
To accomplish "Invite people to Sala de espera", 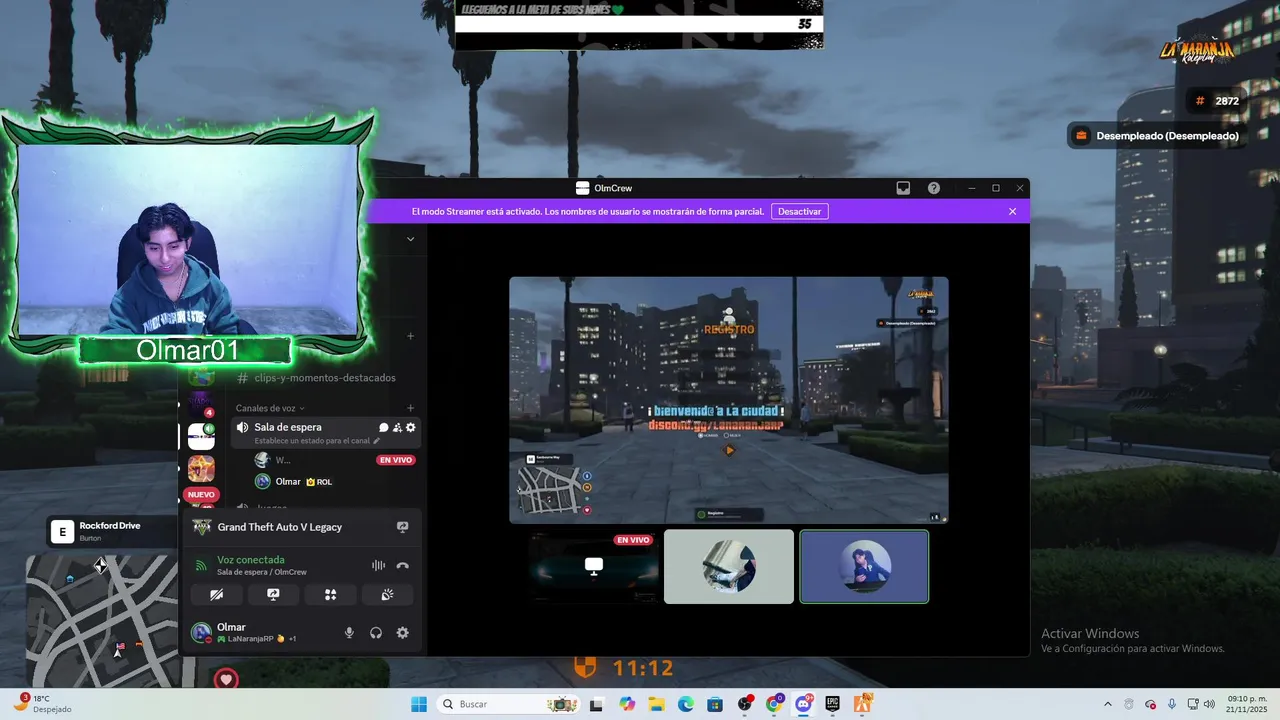I will coord(397,427).
